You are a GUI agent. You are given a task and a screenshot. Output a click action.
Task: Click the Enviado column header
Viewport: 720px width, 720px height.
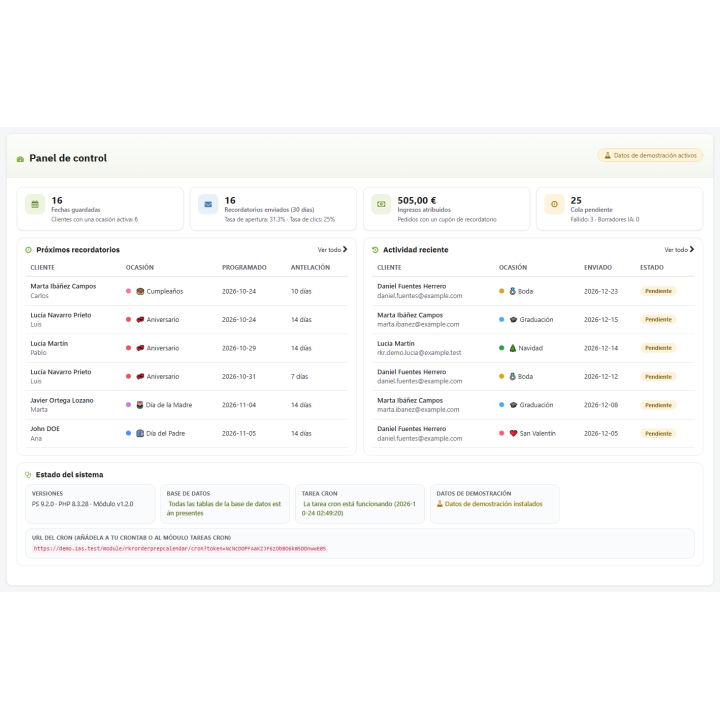[x=598, y=267]
